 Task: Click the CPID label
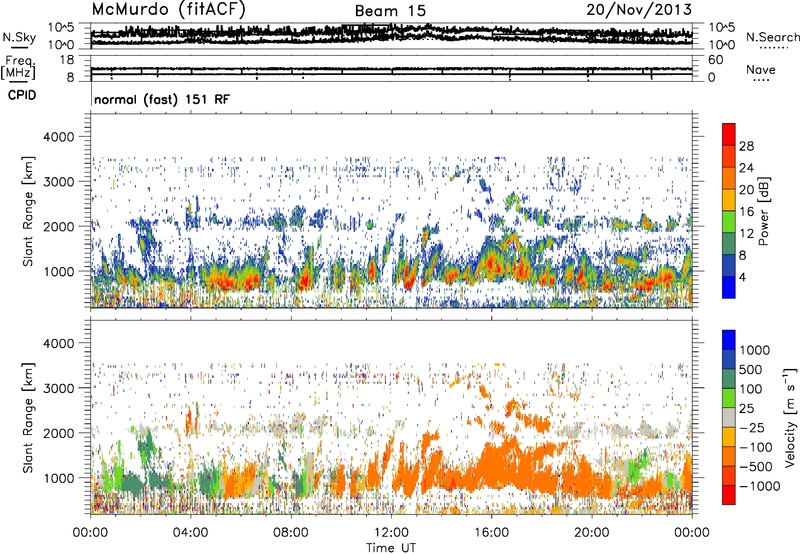pos(22,95)
